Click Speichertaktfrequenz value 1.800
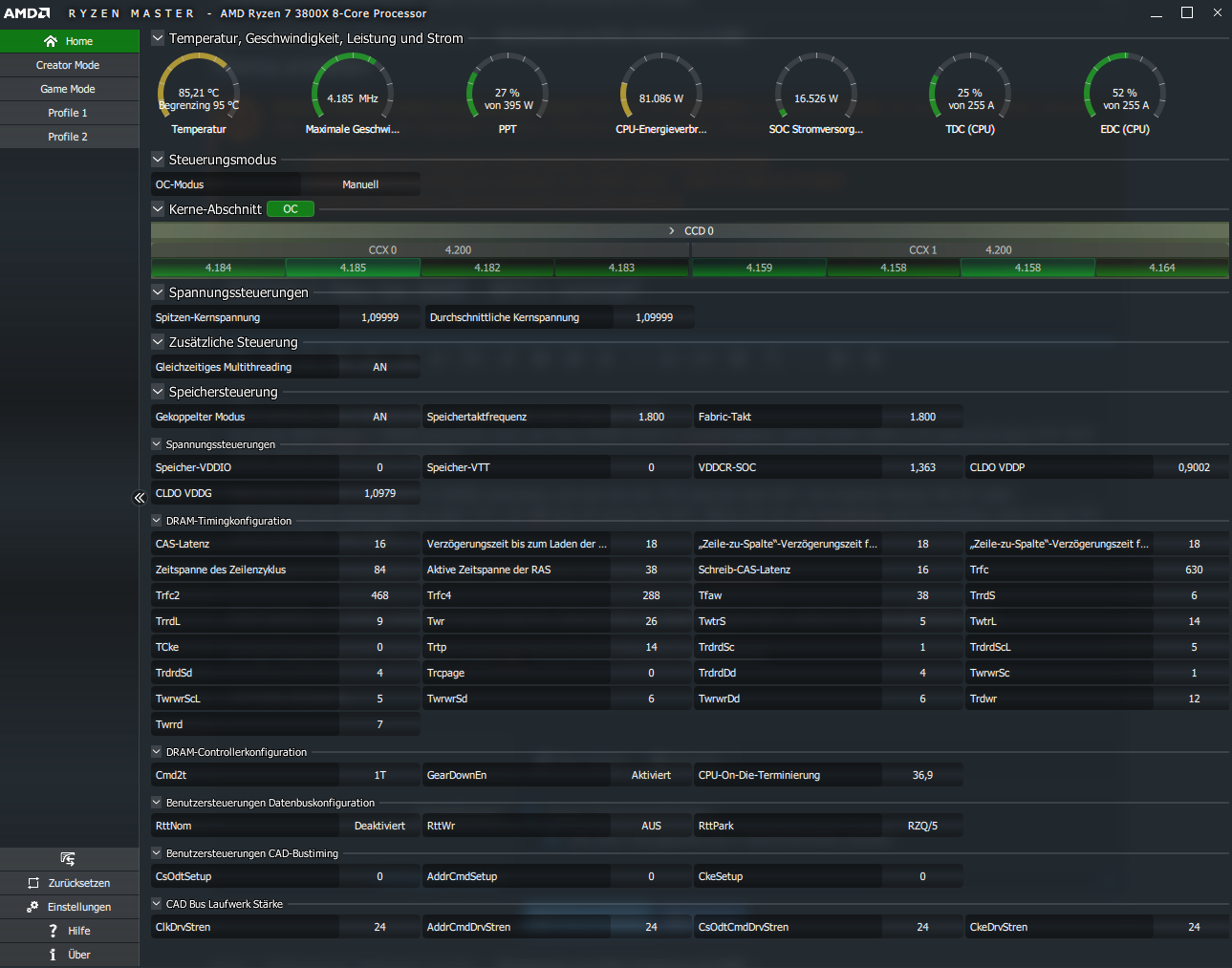Image resolution: width=1232 pixels, height=968 pixels. pos(651,417)
